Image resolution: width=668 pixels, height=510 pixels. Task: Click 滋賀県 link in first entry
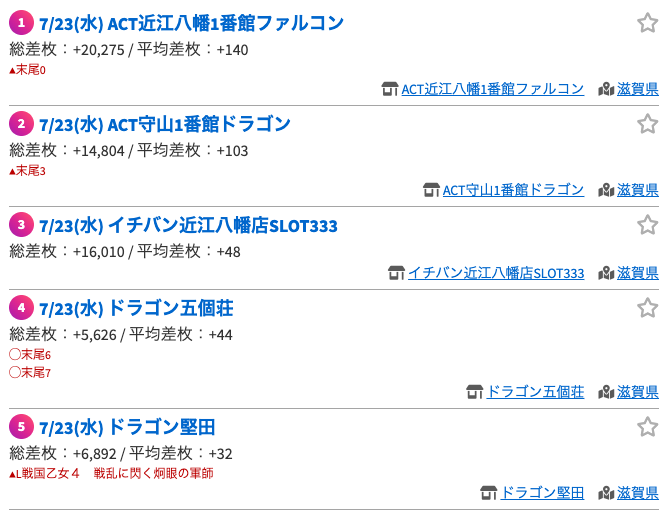638,89
